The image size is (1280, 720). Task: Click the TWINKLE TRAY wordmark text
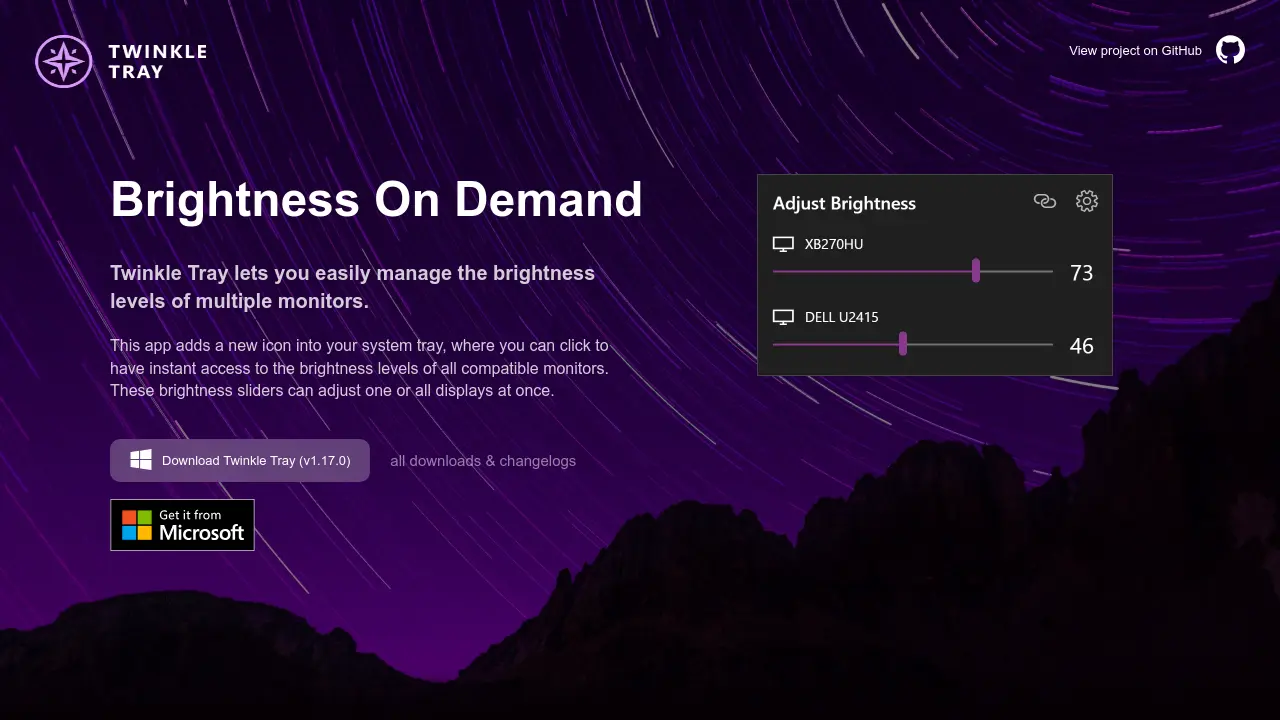(x=157, y=61)
